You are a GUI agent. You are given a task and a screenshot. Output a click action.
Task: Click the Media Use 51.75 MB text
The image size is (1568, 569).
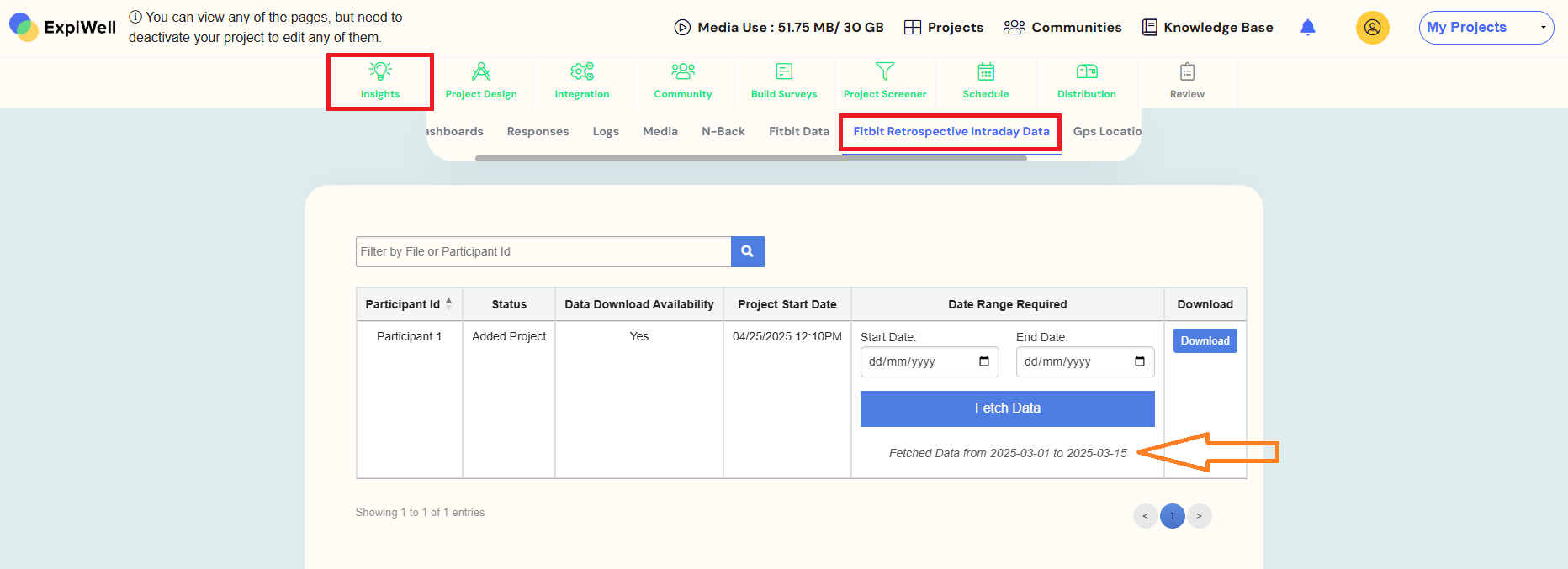791,28
